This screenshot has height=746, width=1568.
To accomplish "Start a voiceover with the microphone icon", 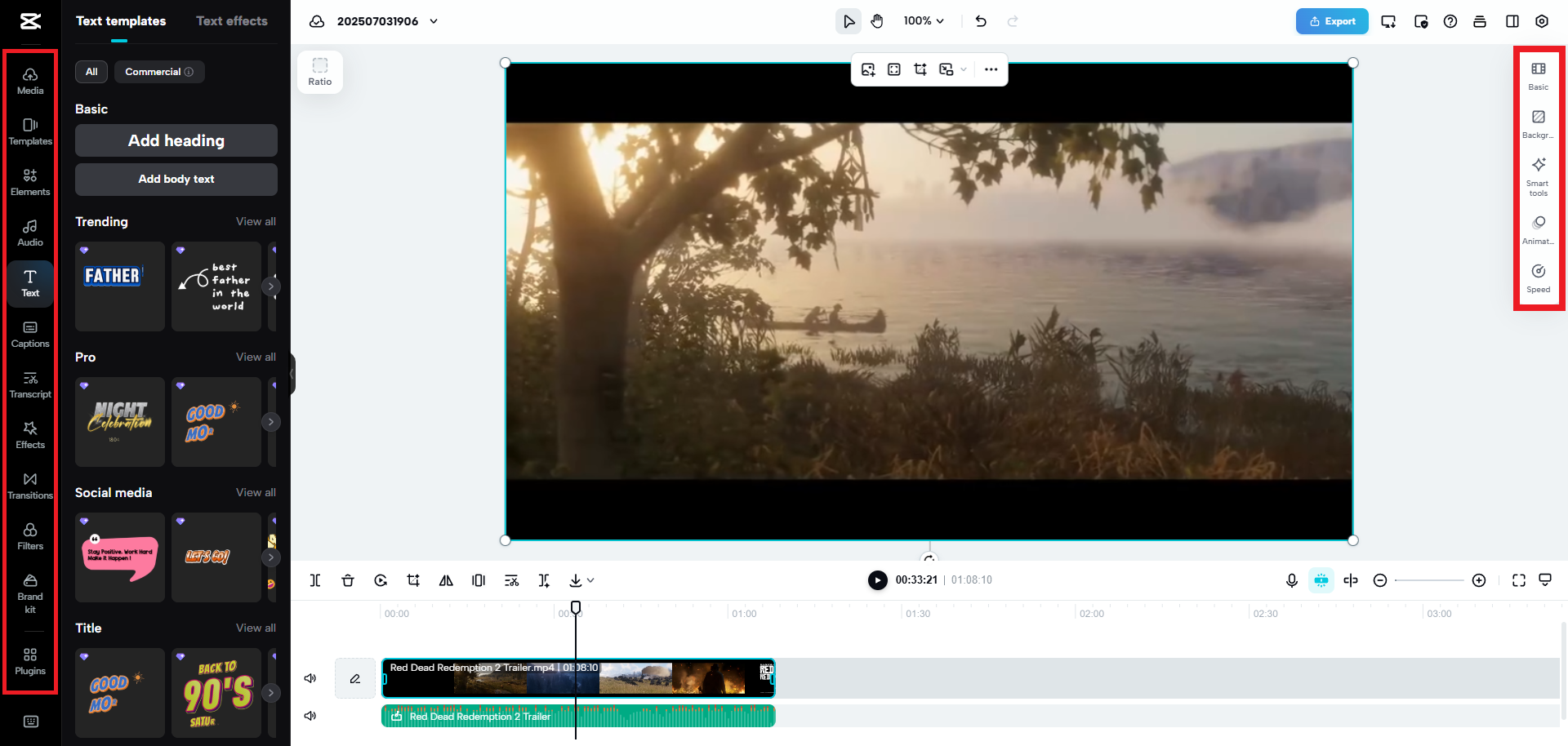I will click(x=1292, y=580).
